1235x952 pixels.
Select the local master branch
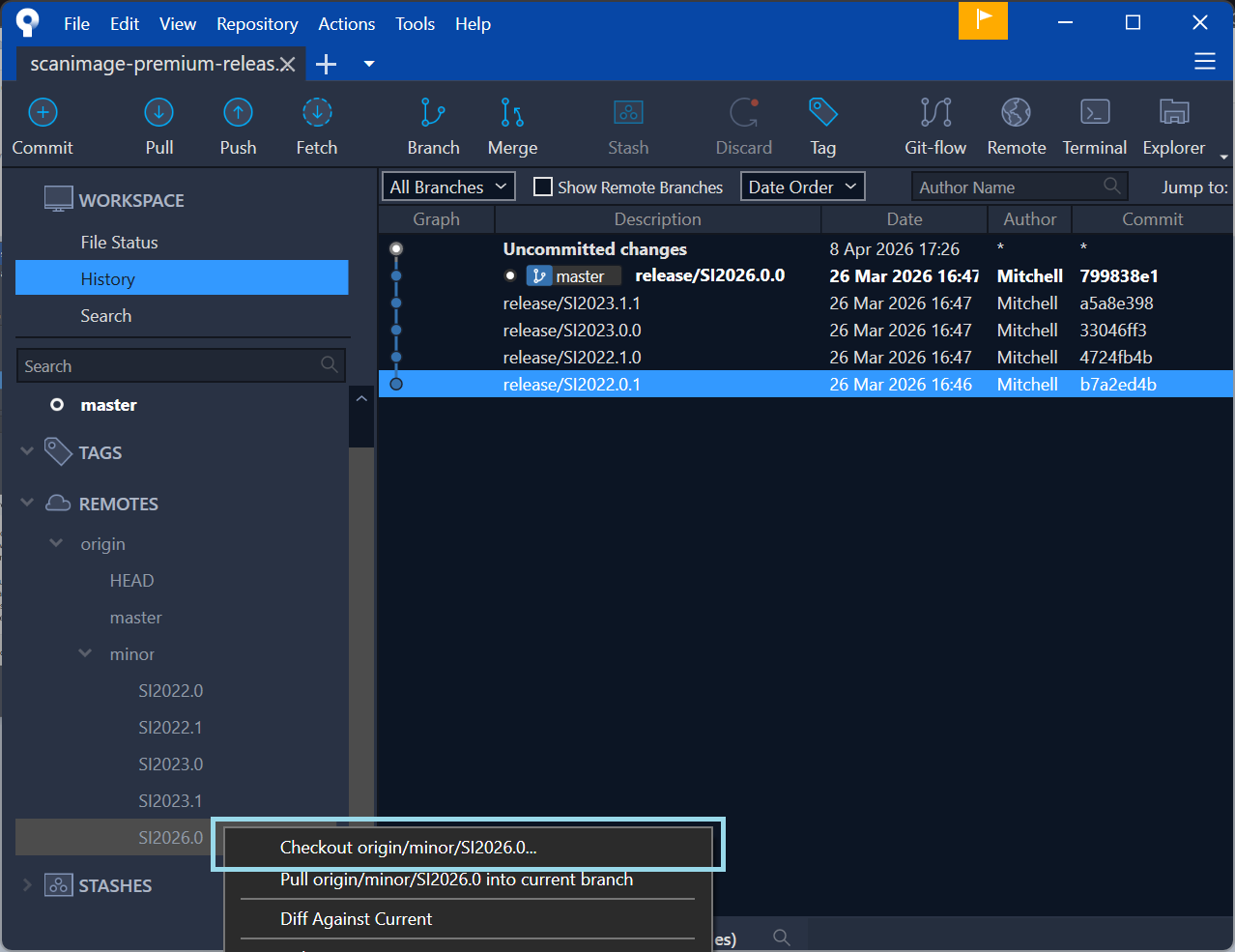(x=108, y=405)
